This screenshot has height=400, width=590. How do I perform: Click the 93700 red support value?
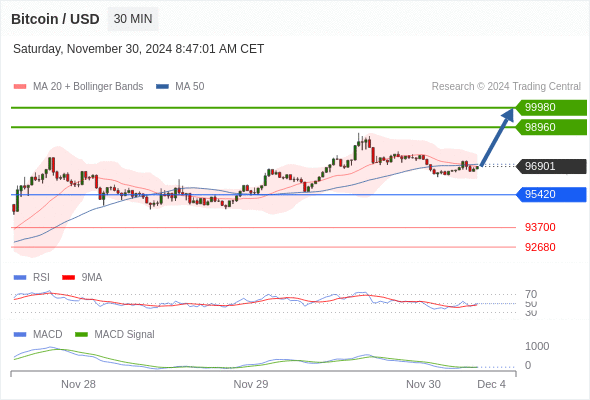pos(540,227)
